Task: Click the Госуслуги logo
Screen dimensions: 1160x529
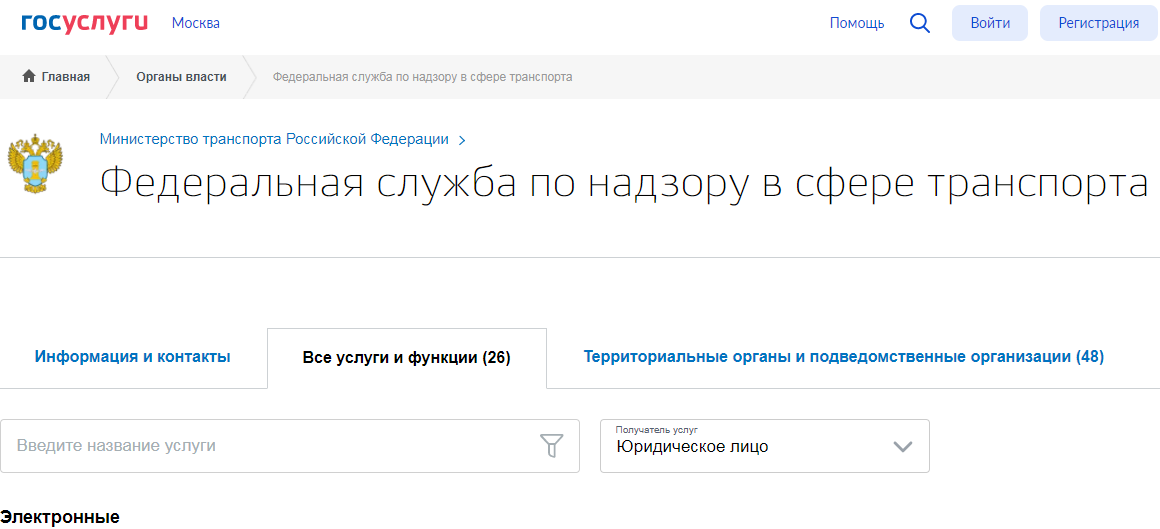Action: [x=84, y=23]
